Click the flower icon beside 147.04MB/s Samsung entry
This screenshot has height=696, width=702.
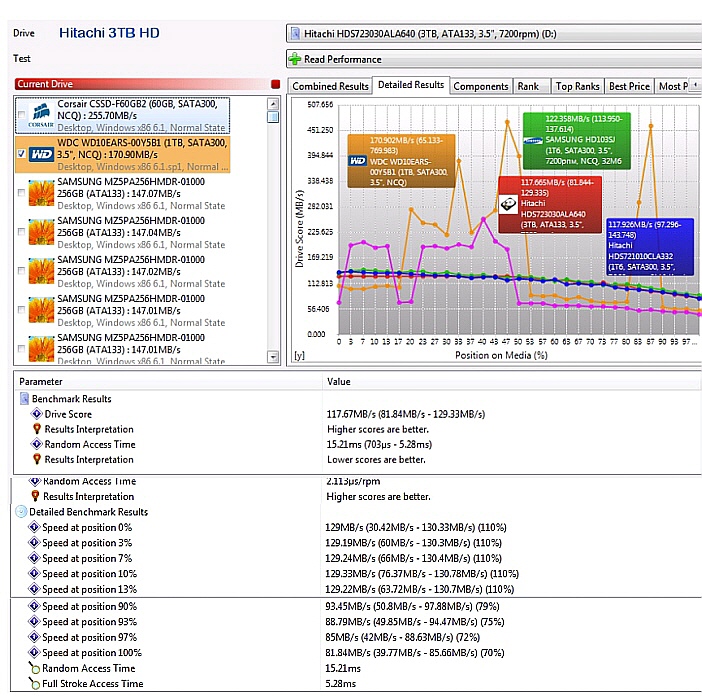pos(41,232)
